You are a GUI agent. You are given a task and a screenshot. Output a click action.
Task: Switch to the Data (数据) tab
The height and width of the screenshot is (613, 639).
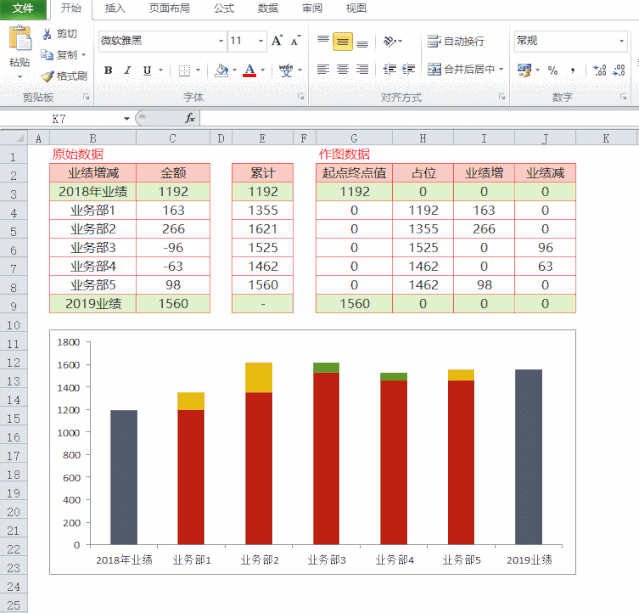[268, 9]
